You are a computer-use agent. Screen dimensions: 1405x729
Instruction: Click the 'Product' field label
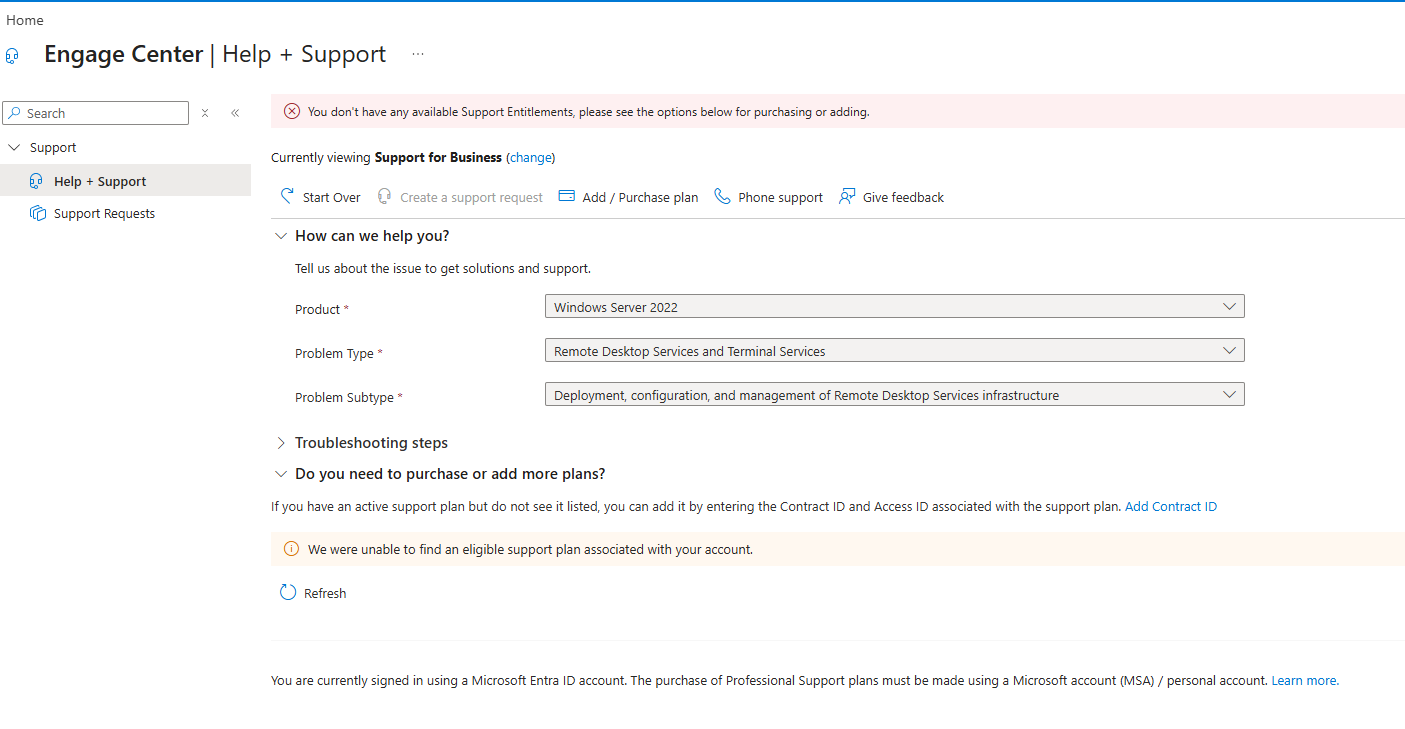[318, 309]
